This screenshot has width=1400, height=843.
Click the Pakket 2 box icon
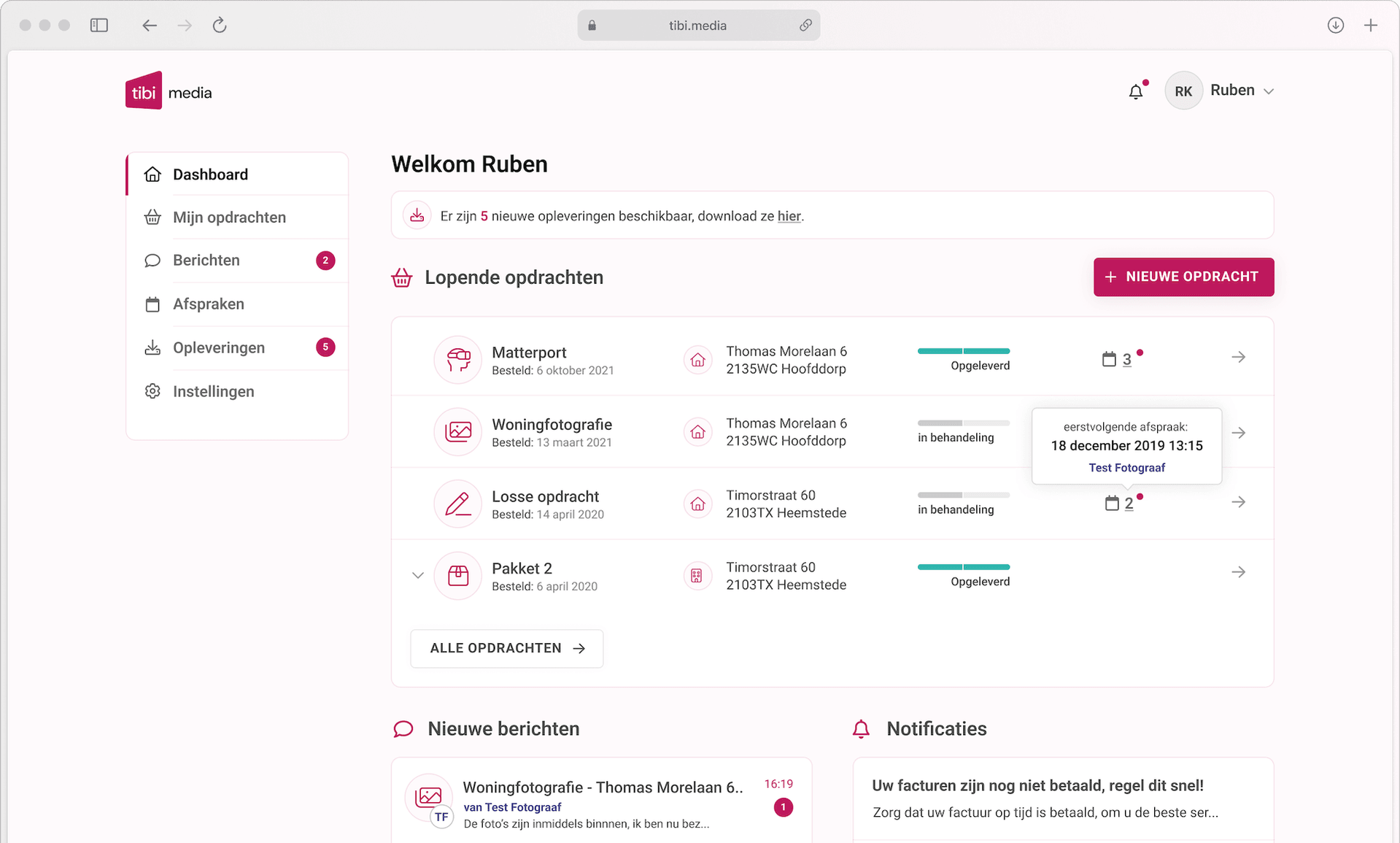point(457,576)
